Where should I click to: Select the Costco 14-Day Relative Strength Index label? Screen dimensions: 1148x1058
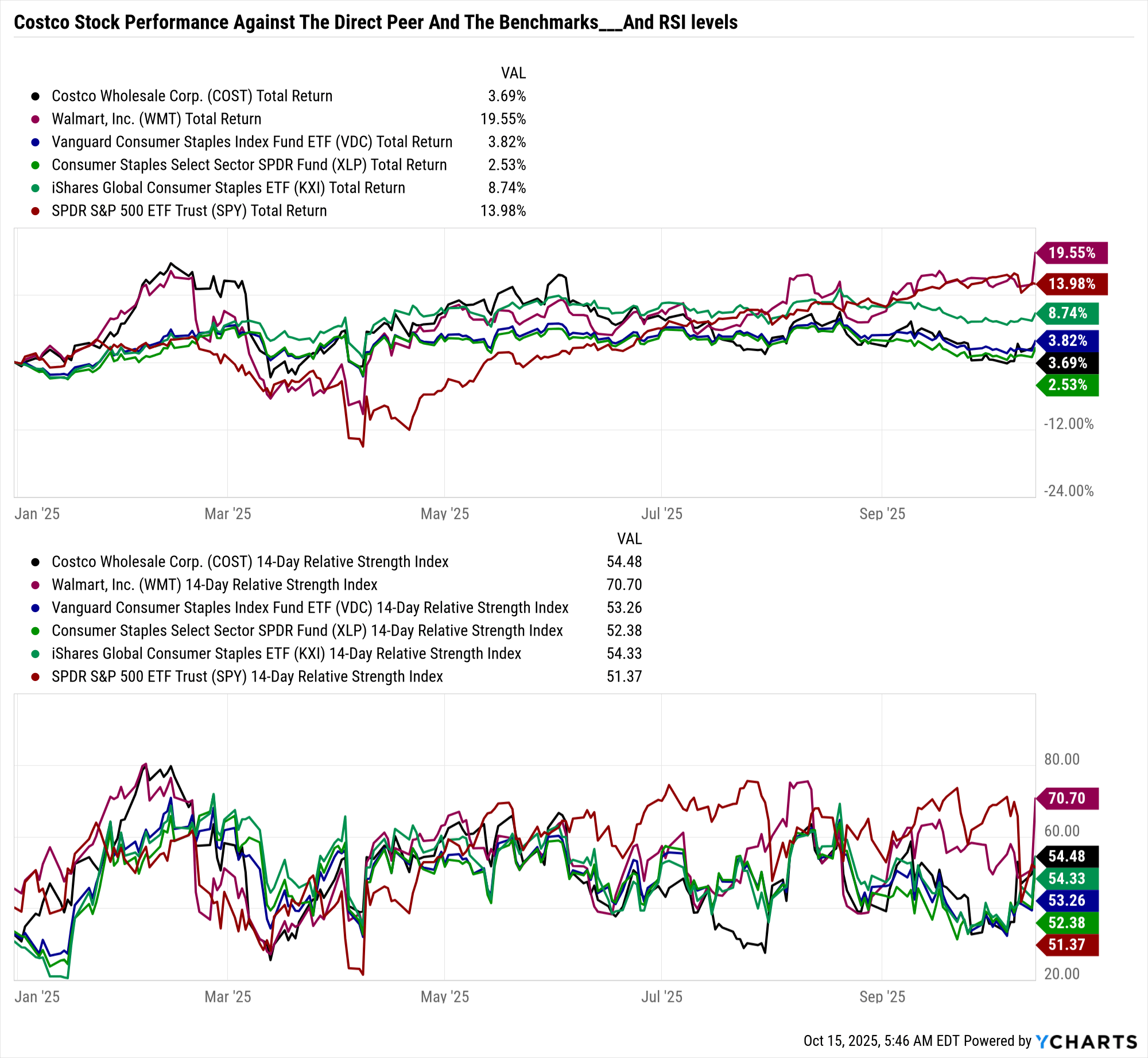pyautogui.click(x=250, y=562)
